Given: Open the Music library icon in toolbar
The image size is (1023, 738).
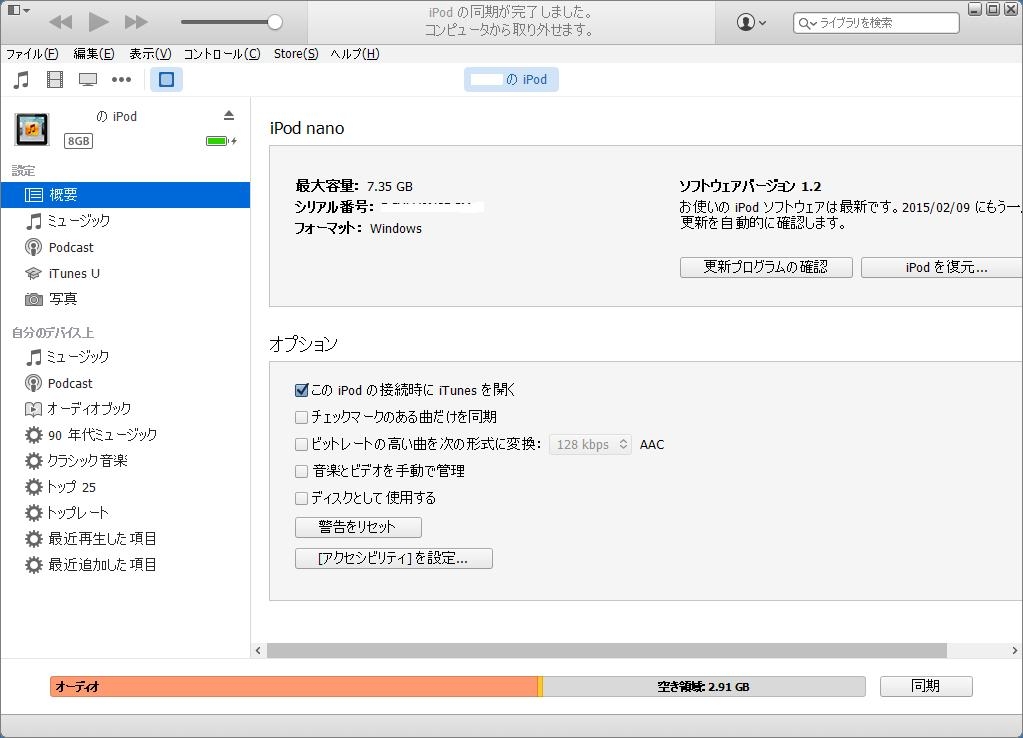Looking at the screenshot, I should tap(22, 80).
